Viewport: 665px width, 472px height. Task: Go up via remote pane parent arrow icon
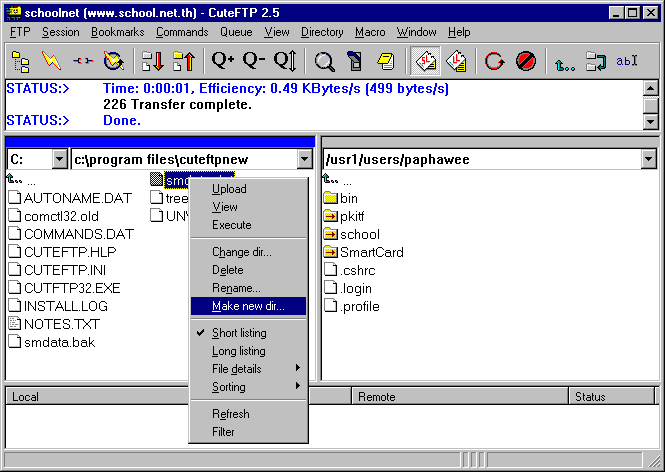[330, 180]
